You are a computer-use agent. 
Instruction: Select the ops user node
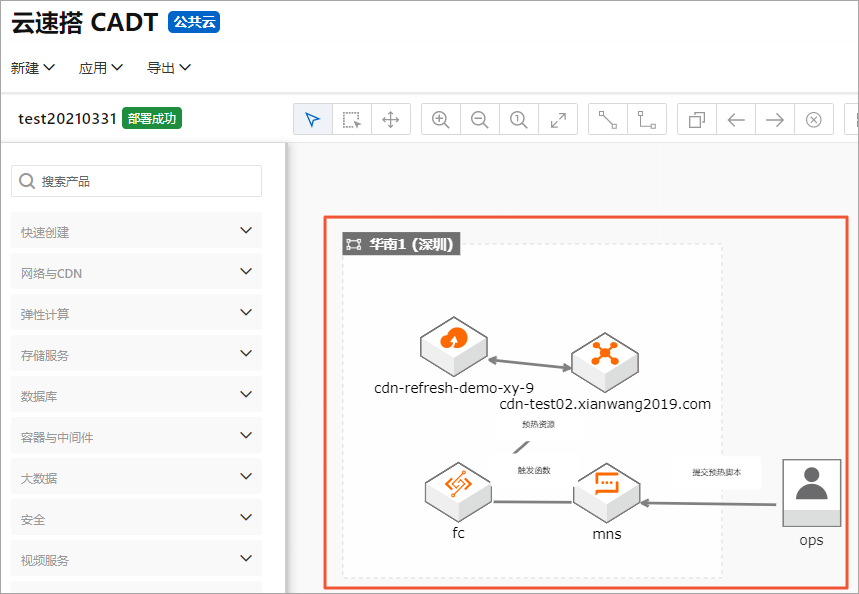pos(811,493)
